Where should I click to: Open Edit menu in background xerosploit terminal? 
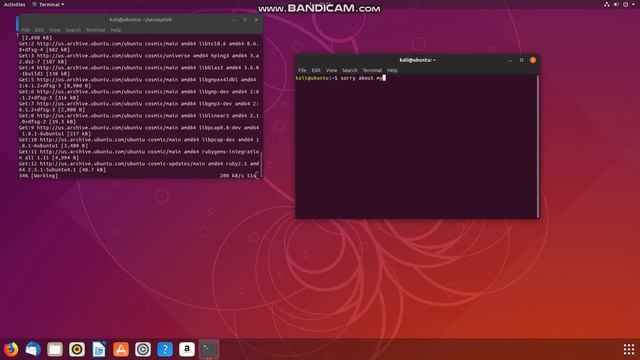tap(39, 30)
